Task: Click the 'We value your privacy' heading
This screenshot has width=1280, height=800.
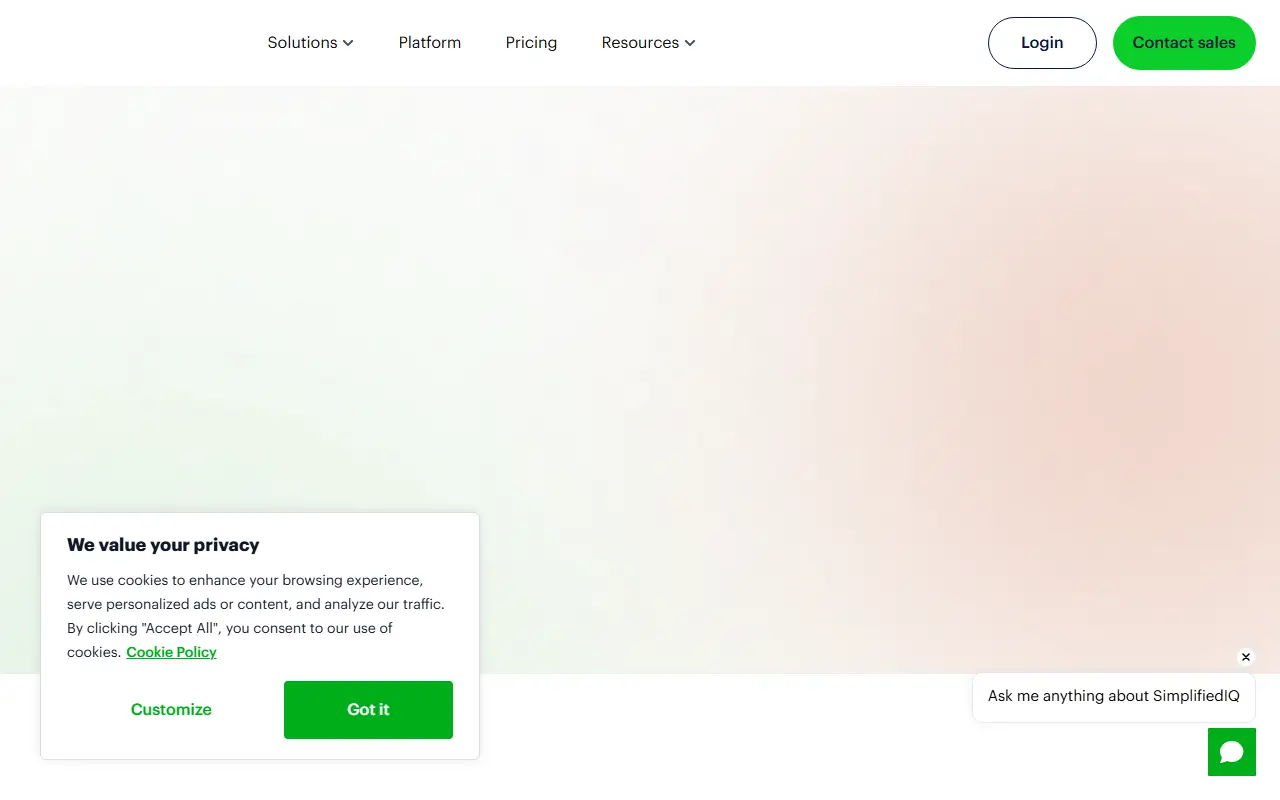Action: [x=163, y=545]
